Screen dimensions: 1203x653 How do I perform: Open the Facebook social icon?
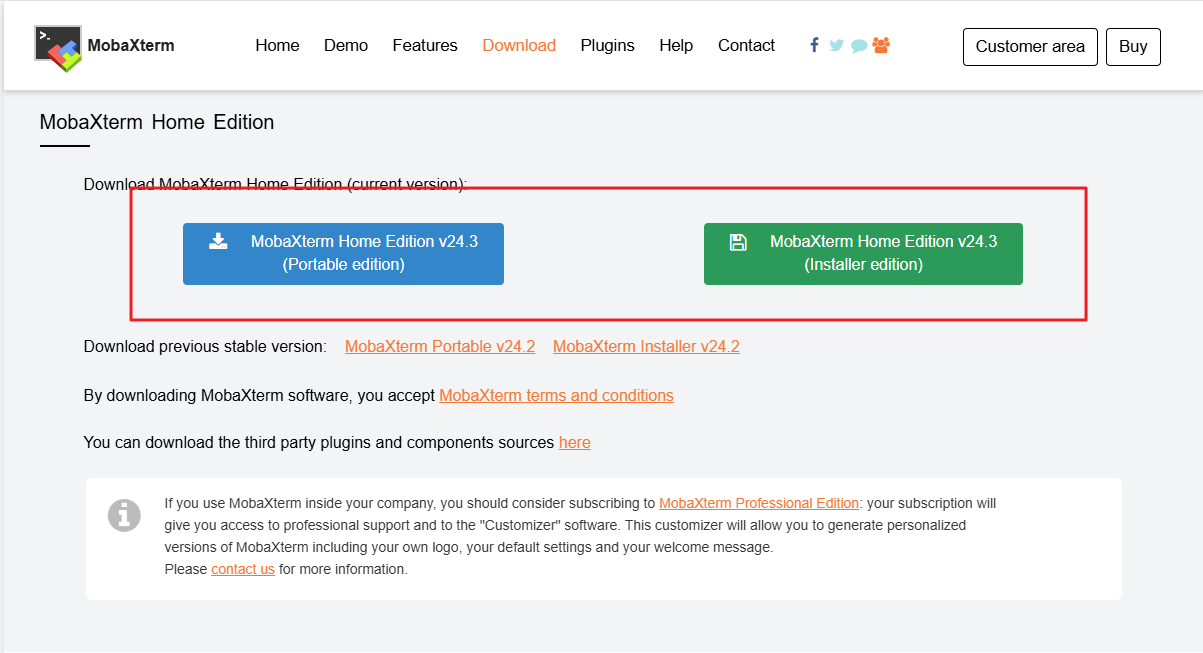(815, 45)
